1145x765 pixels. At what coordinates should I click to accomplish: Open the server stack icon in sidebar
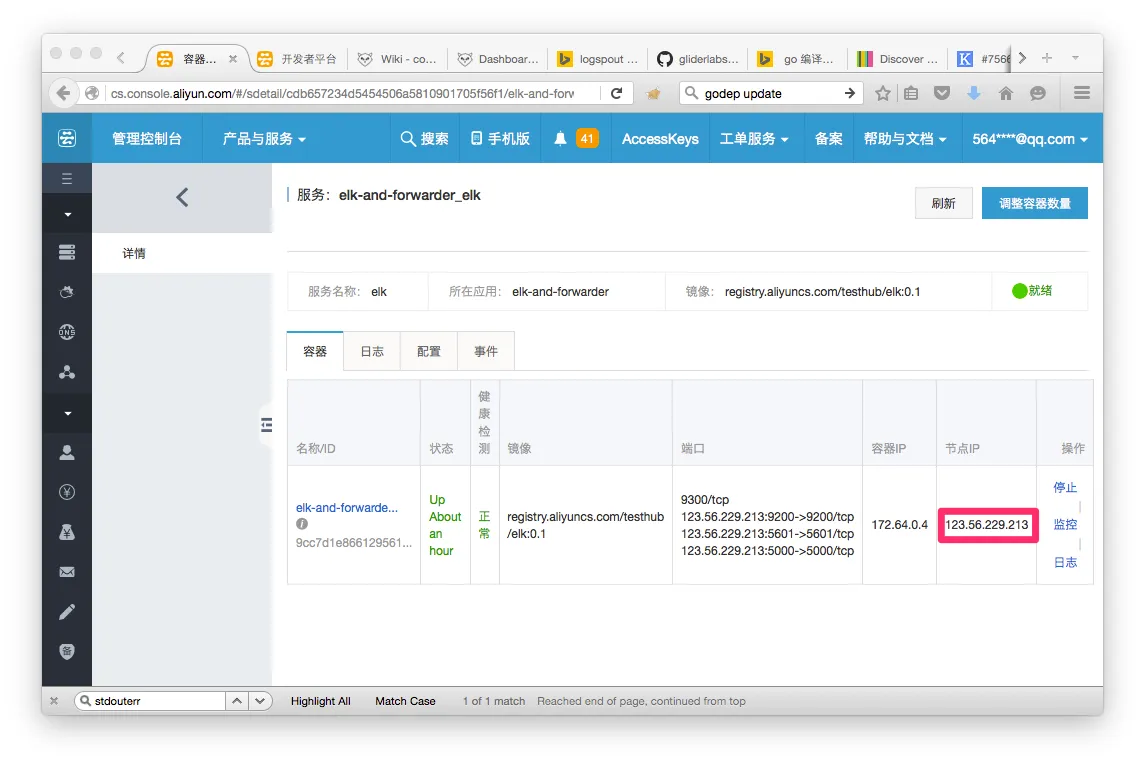pos(66,252)
